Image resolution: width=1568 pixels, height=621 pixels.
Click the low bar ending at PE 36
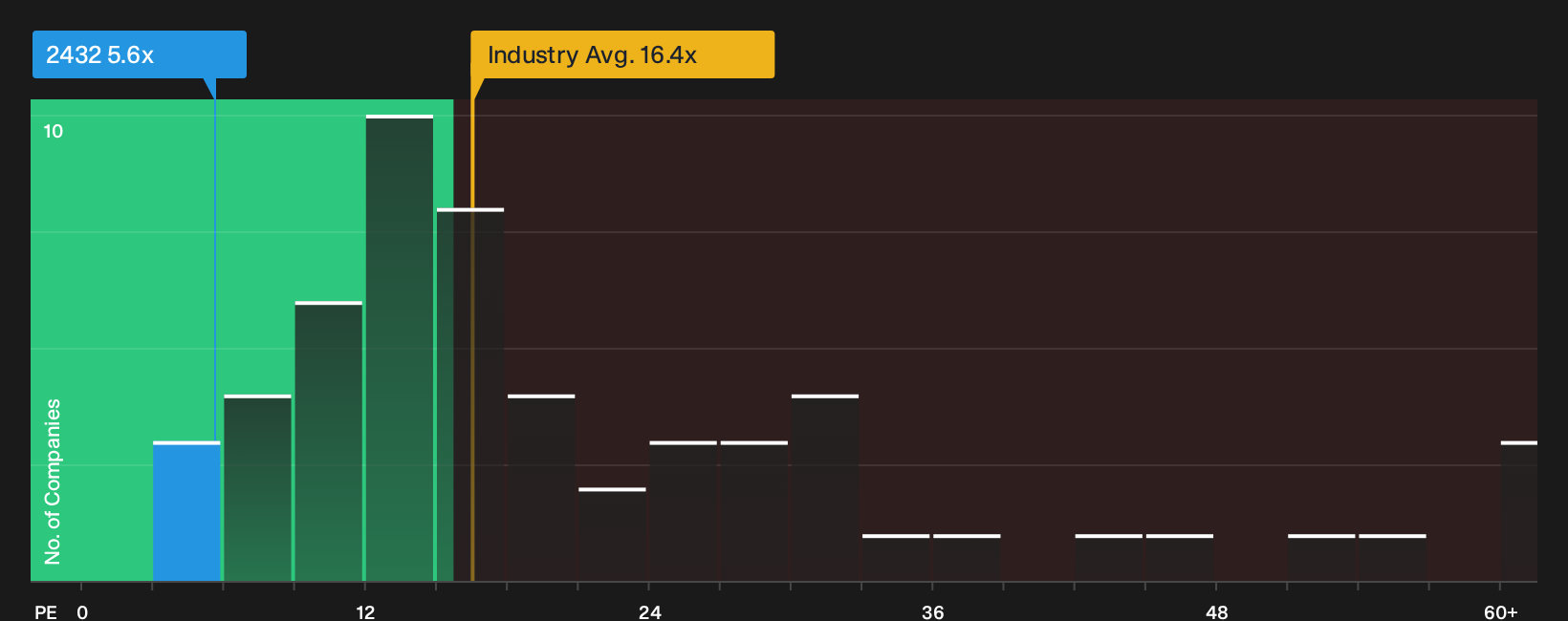pos(896,558)
